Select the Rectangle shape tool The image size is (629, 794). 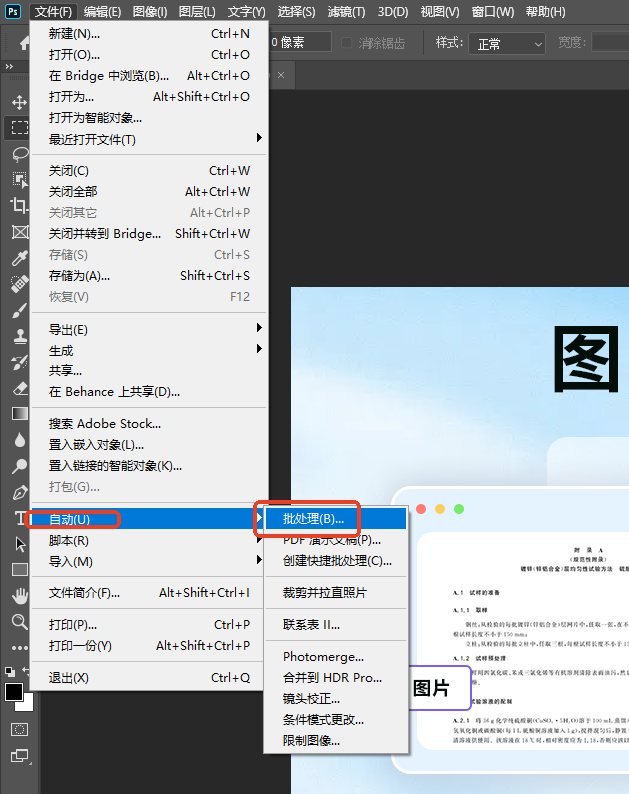[x=19, y=570]
